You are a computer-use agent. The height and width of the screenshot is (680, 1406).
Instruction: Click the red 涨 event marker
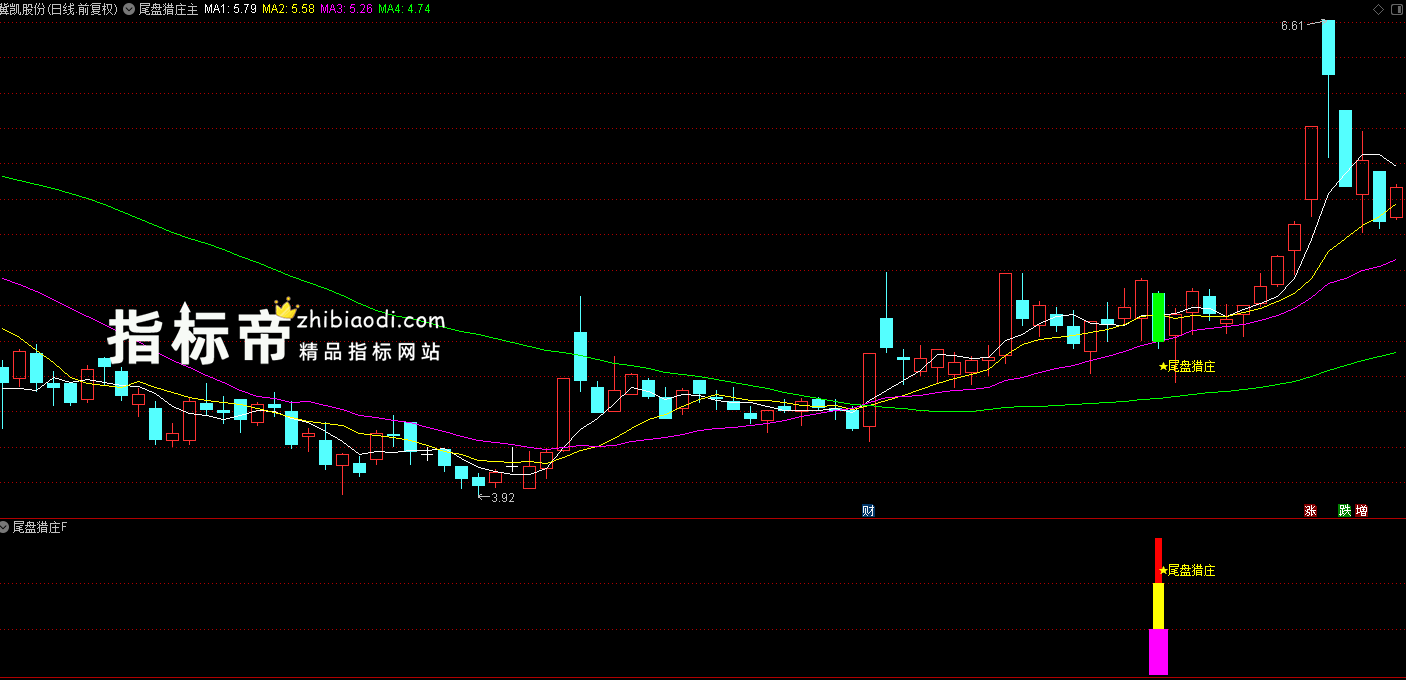coord(1310,511)
